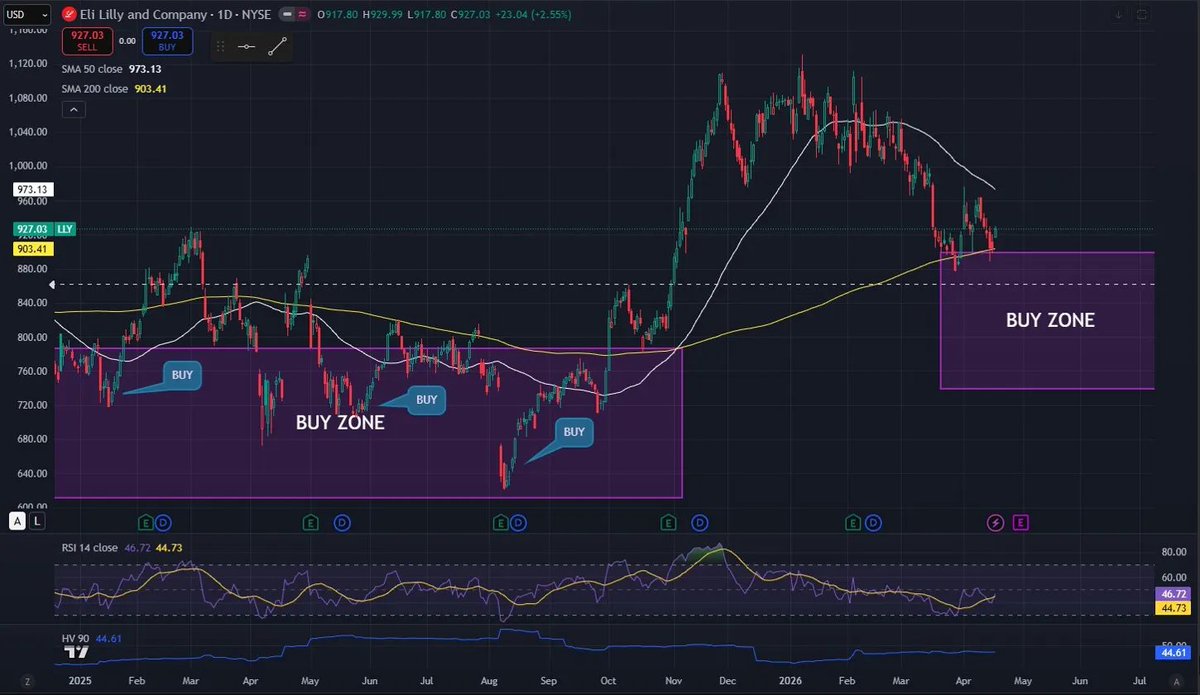The image size is (1200, 695).
Task: Click the dividend D marker in February 2025
Action: point(163,522)
